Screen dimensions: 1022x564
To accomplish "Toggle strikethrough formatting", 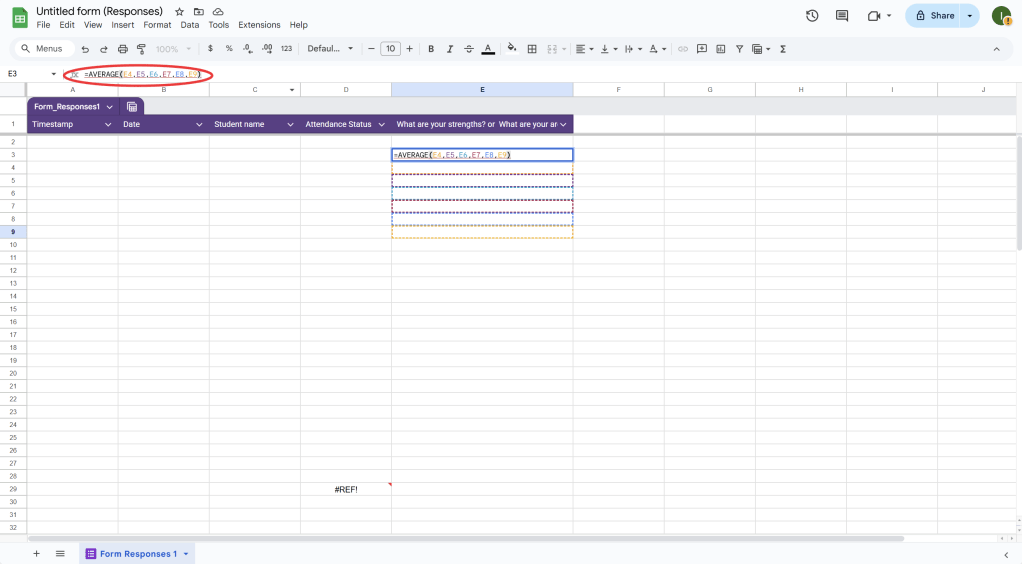I will click(x=469, y=48).
